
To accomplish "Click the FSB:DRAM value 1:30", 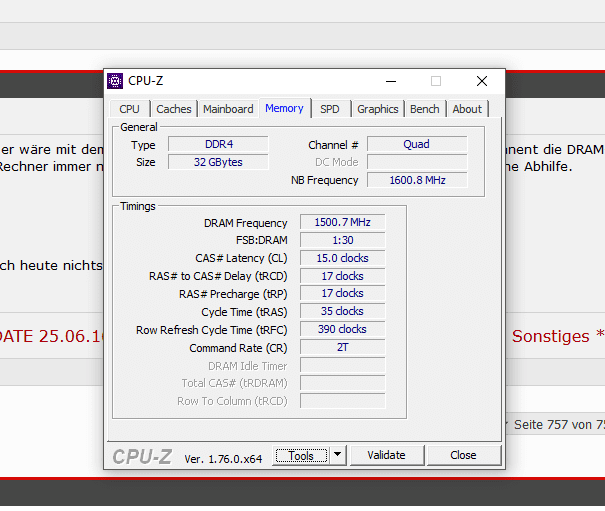I will pos(343,240).
